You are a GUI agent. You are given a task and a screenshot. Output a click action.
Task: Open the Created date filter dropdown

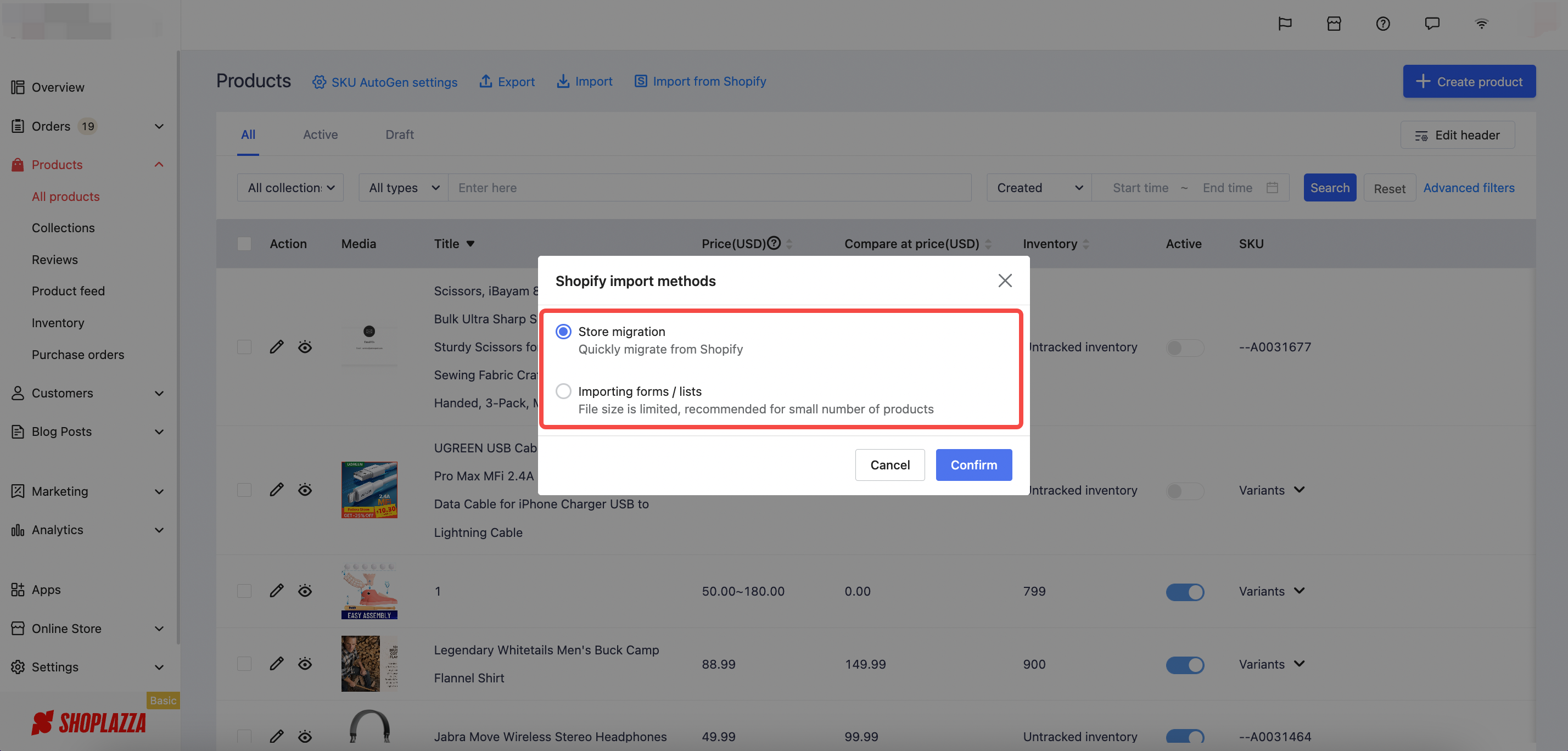pyautogui.click(x=1039, y=187)
